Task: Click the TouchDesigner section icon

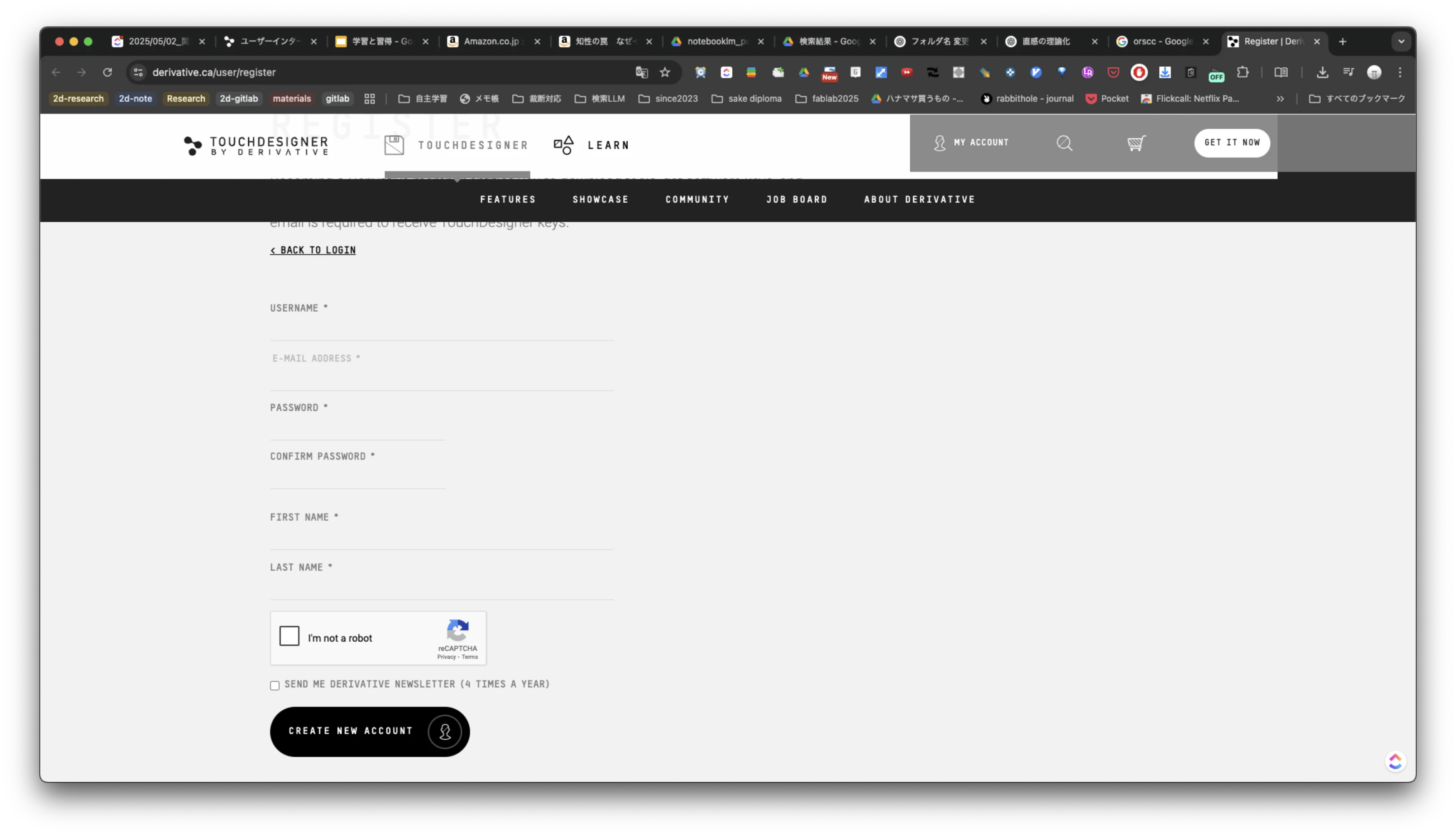Action: click(394, 145)
